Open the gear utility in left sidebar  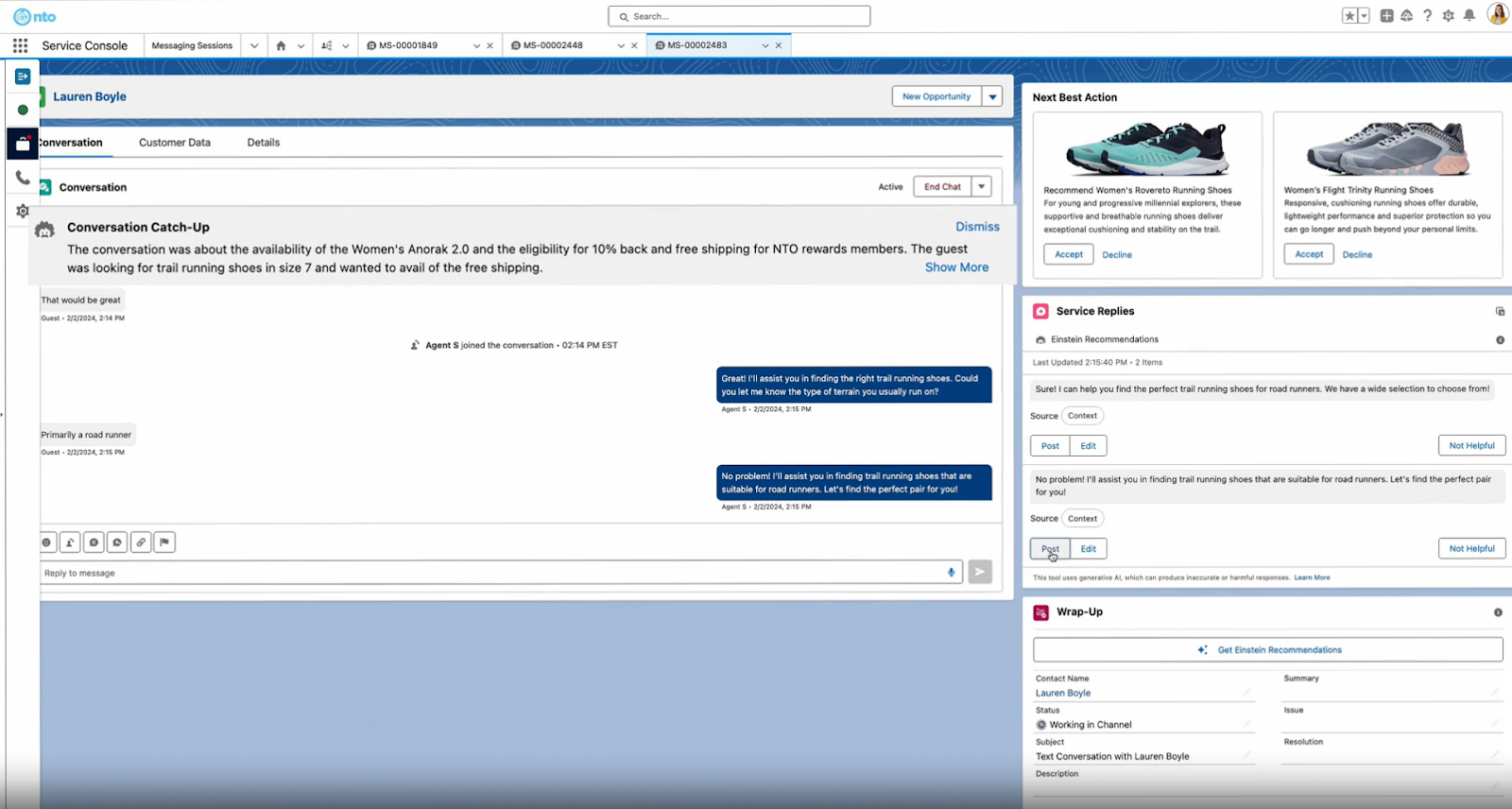point(23,211)
